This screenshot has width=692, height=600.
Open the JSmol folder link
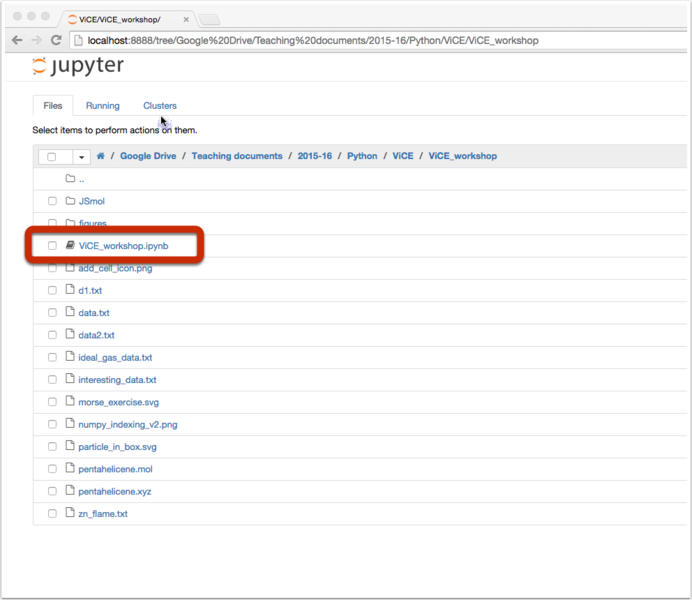click(91, 201)
